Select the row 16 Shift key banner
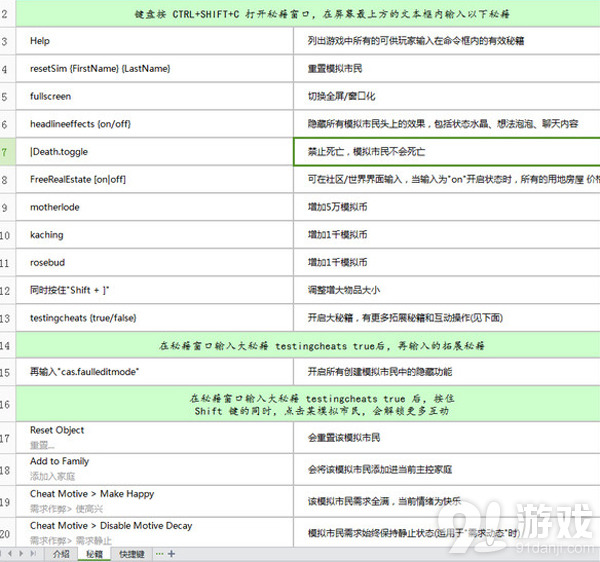The image size is (600, 562). coord(308,404)
